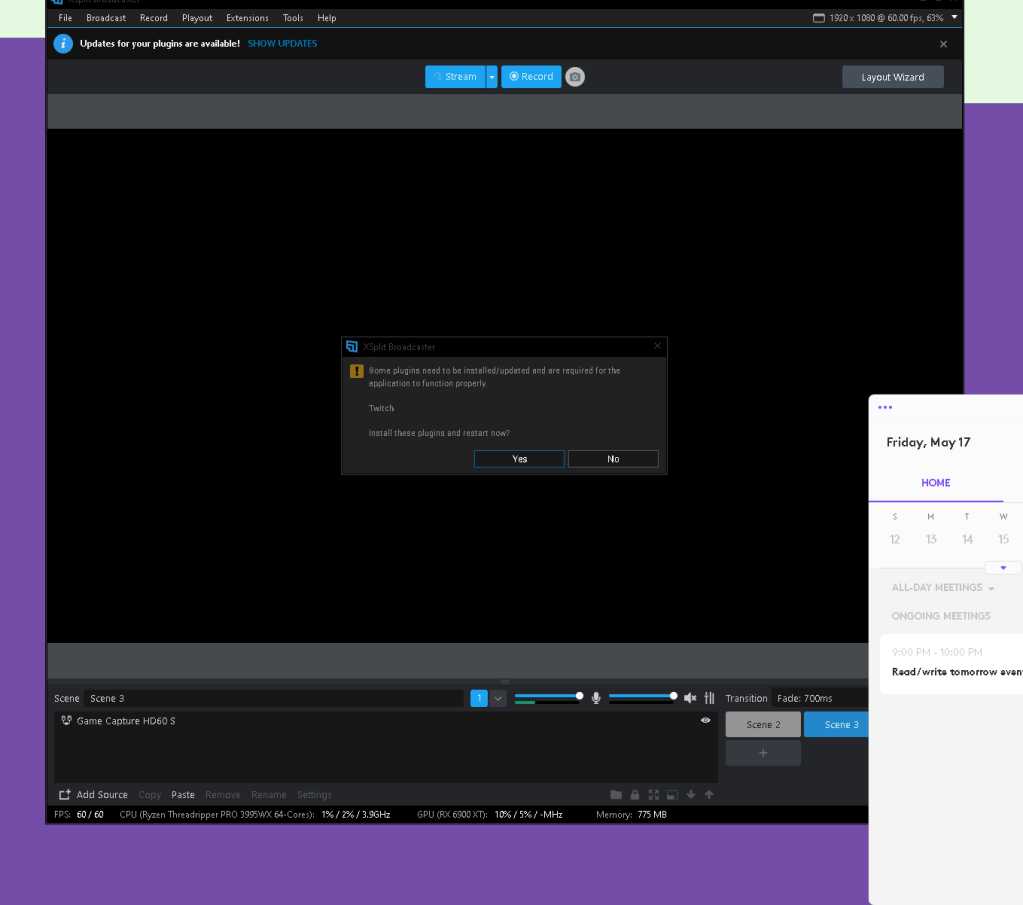
Task: Take a screenshot with the camera icon
Action: [575, 77]
